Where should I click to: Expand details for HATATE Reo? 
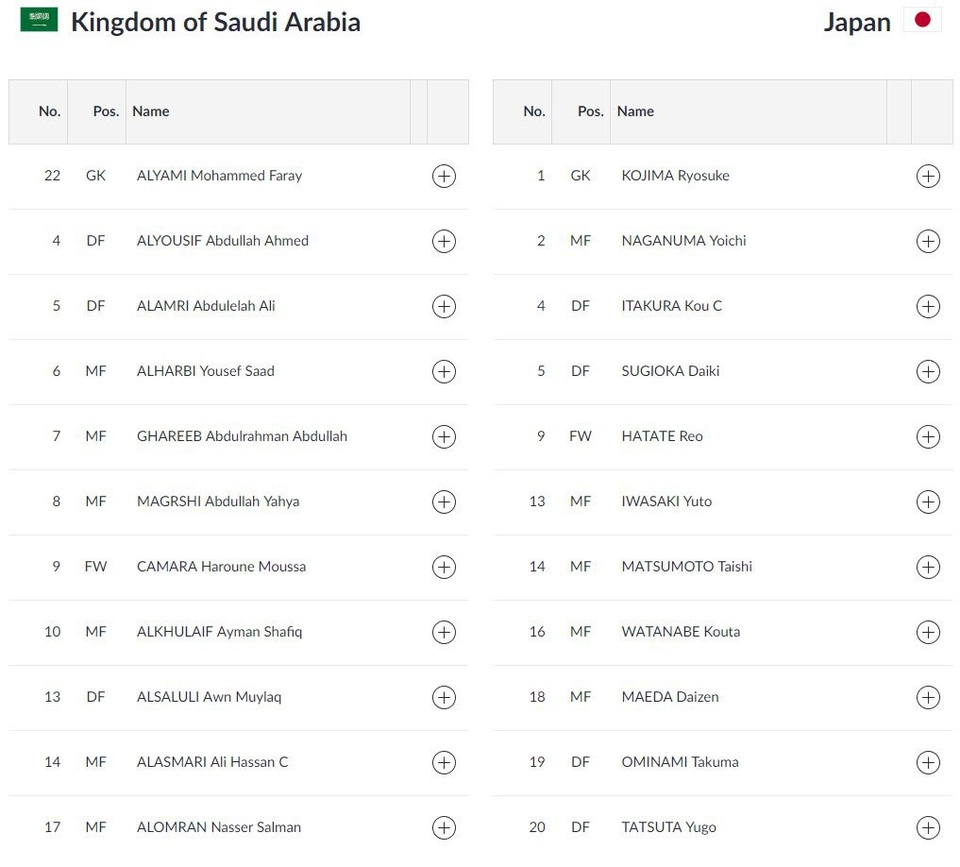(x=928, y=436)
